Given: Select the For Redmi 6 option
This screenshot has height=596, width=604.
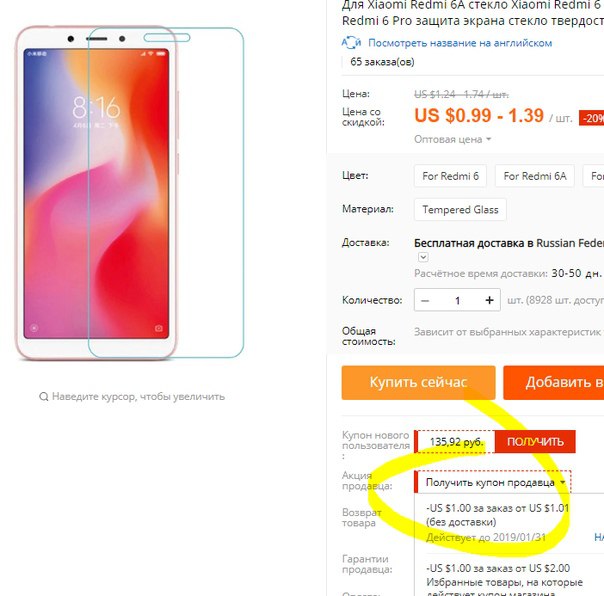Looking at the screenshot, I should click(450, 176).
